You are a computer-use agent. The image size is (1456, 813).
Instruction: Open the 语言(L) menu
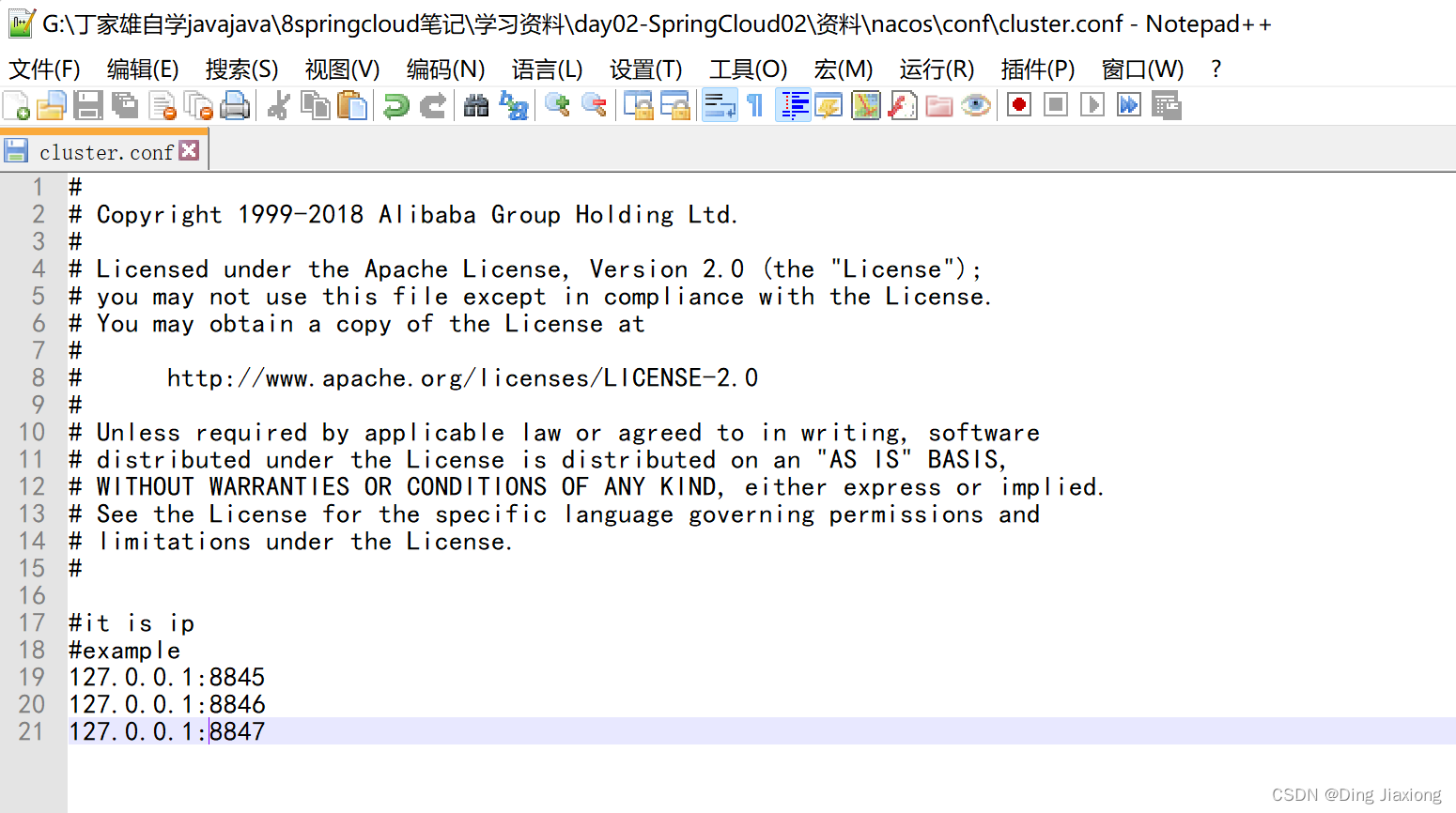click(x=548, y=69)
